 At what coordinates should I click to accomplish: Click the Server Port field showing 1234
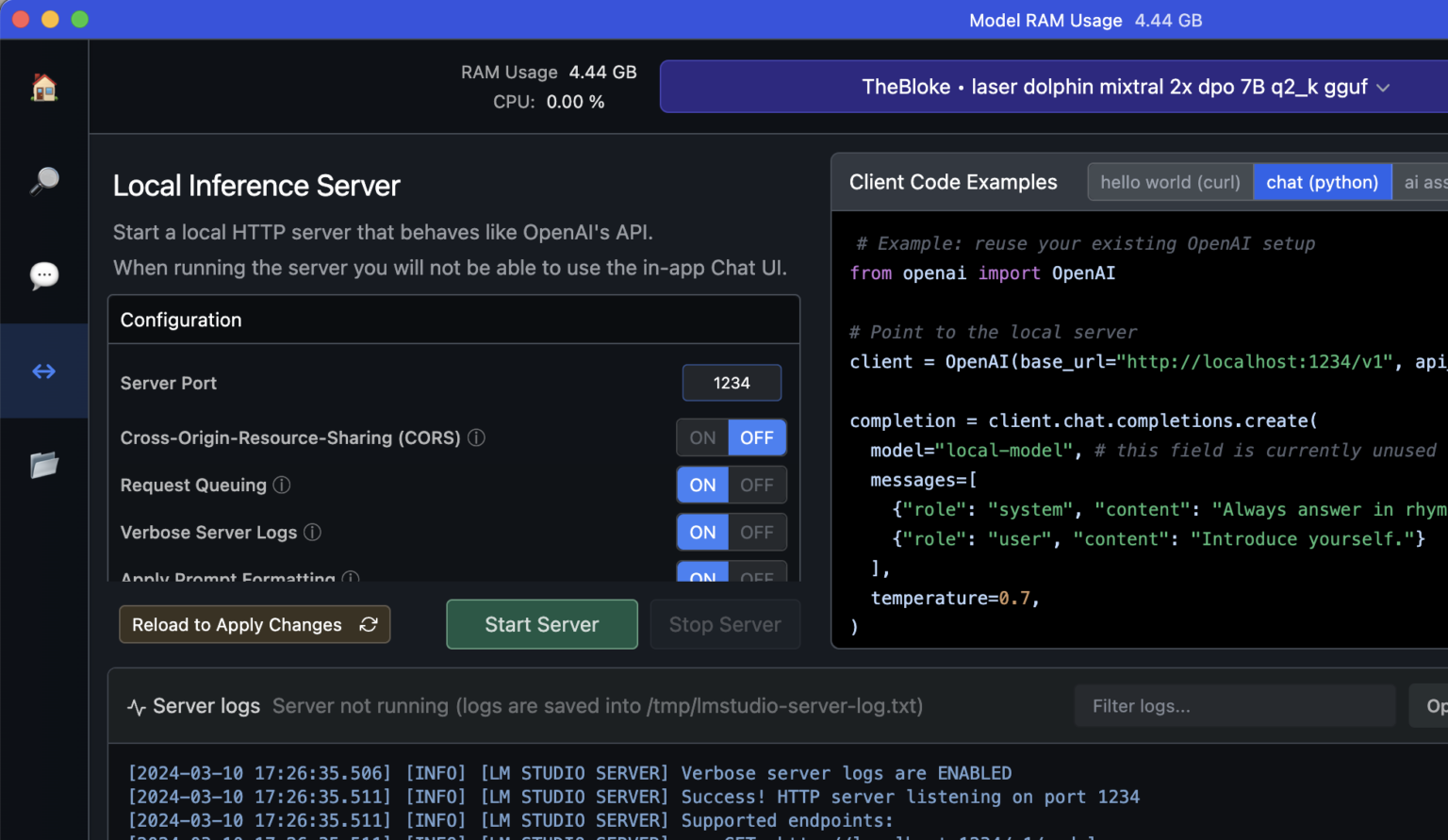tap(732, 383)
